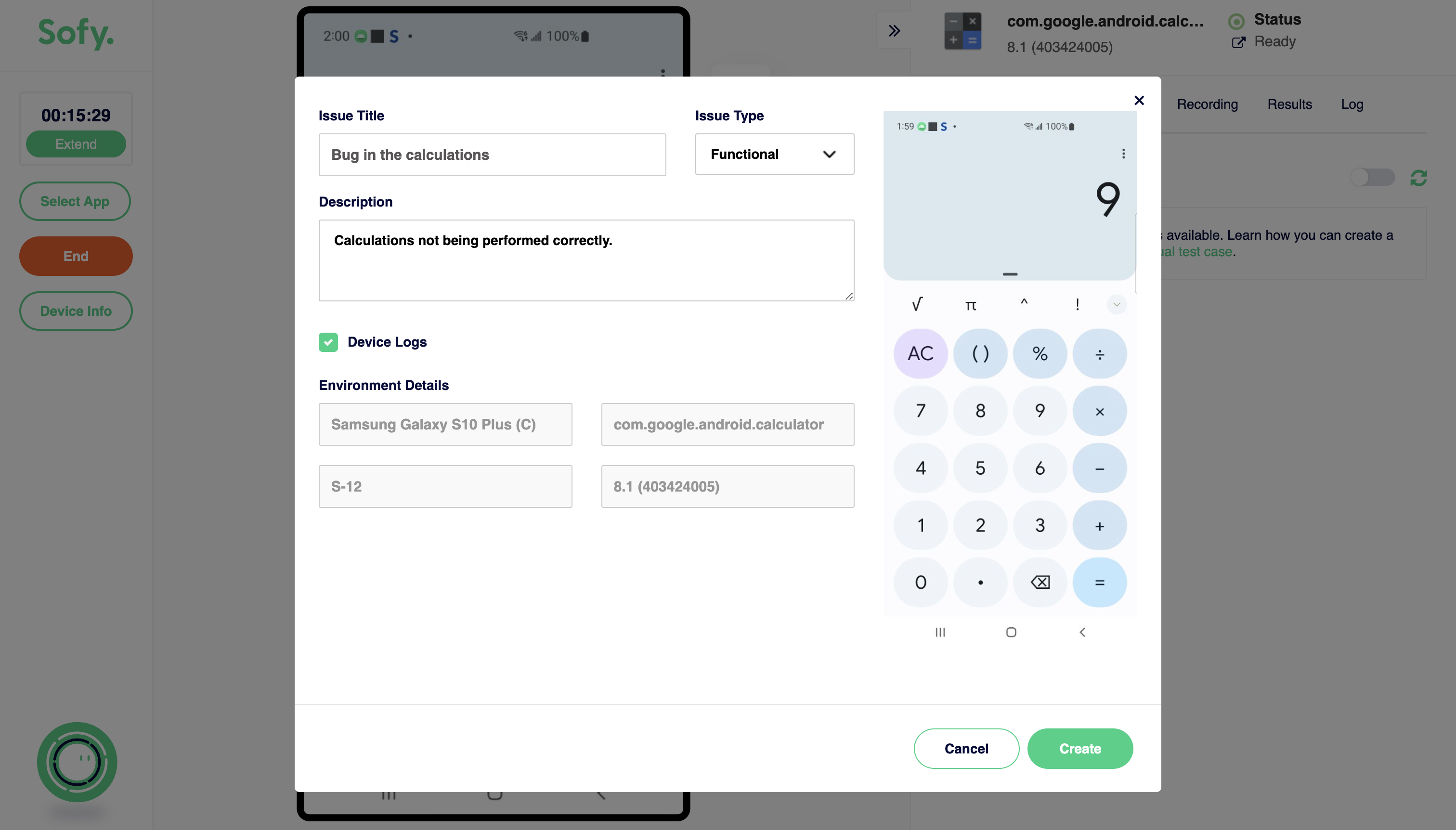
Task: Click the green refresh icon
Action: coord(1418,178)
